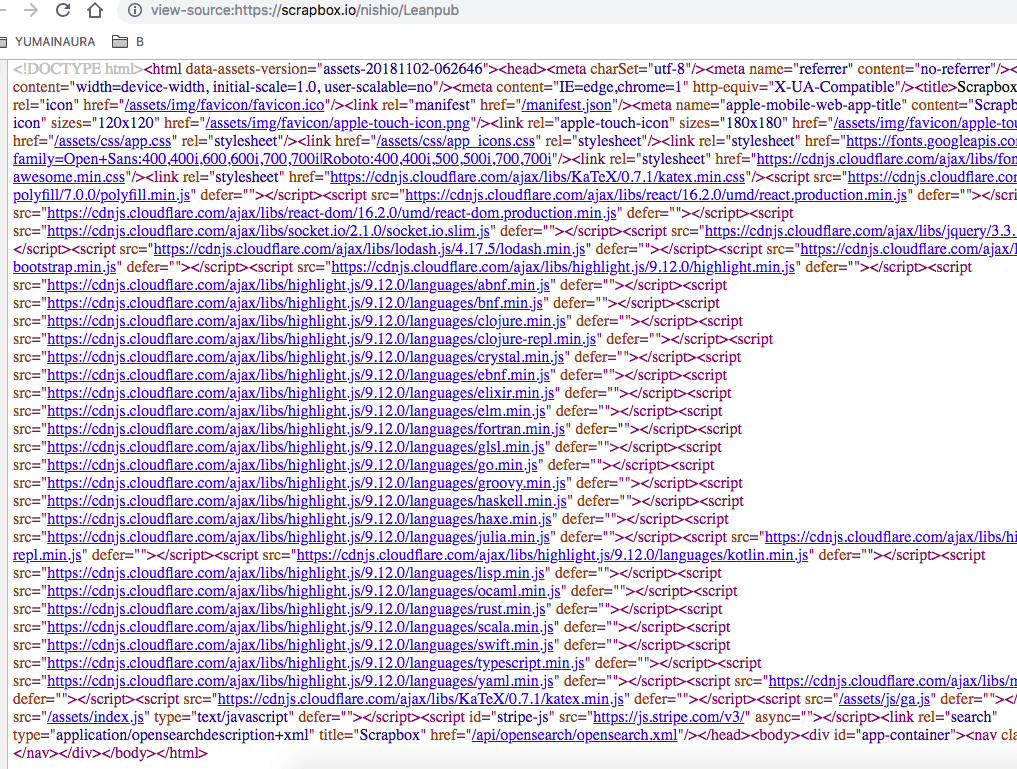Open the /assets/css/app_icons.css link
The height and width of the screenshot is (769, 1017).
point(456,141)
